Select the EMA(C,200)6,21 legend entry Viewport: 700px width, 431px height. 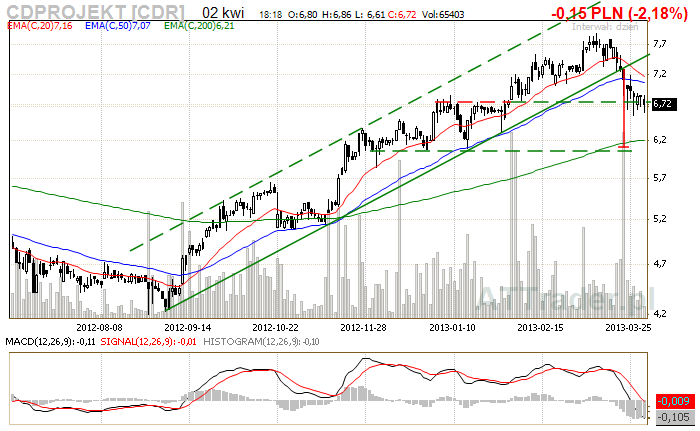[199, 26]
